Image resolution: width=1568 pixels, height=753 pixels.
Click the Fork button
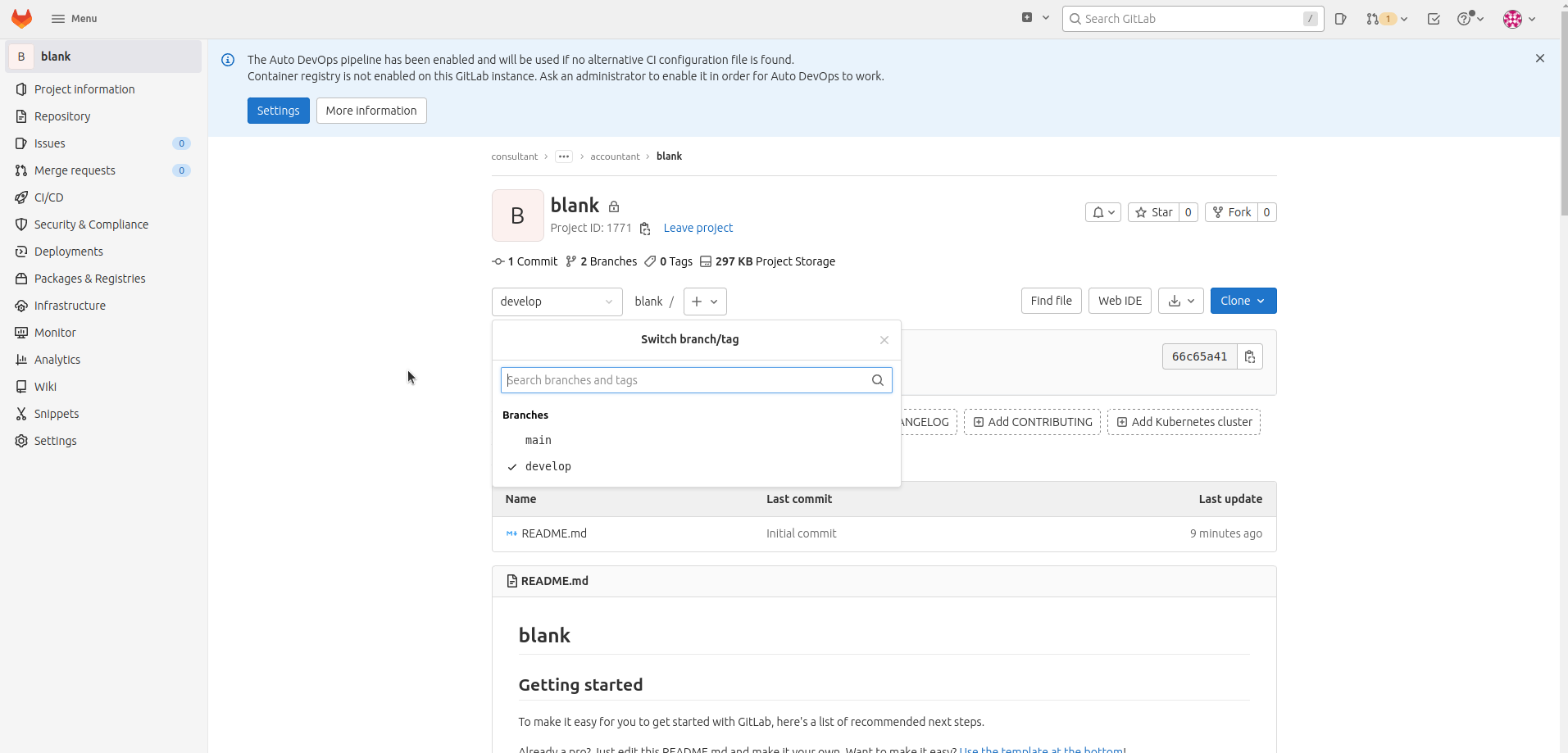(1232, 212)
